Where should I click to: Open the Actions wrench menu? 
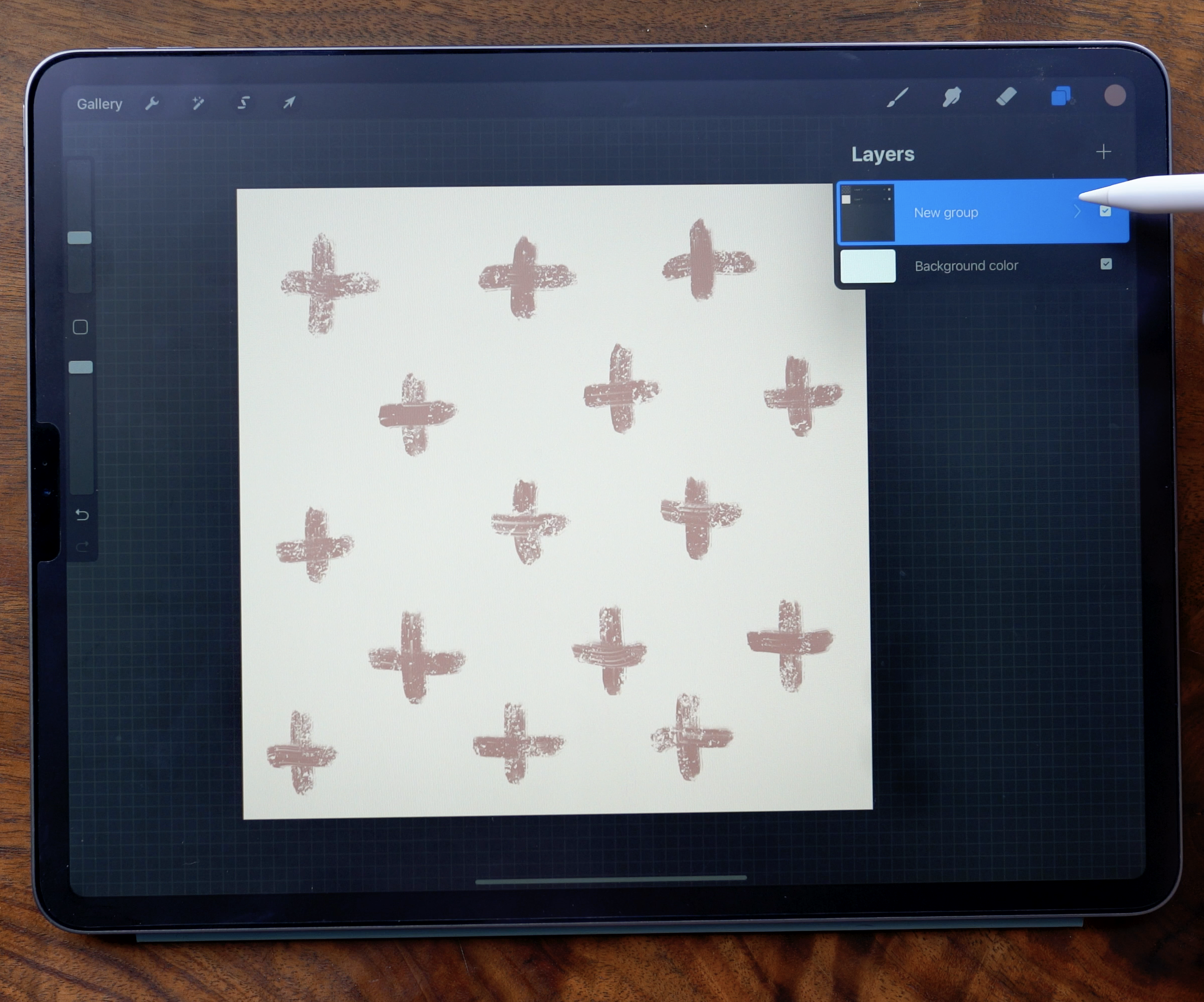pos(151,103)
